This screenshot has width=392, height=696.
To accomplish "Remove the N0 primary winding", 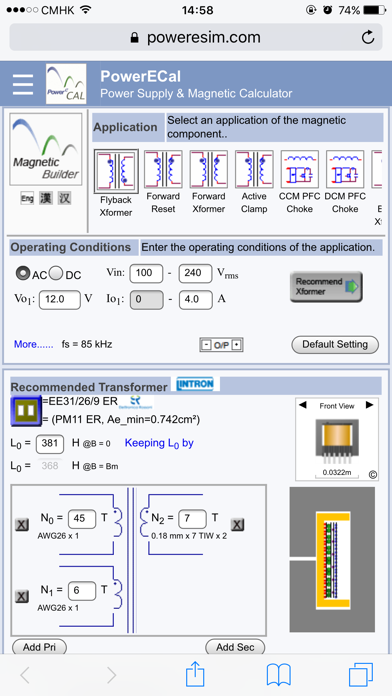I will coord(22,525).
